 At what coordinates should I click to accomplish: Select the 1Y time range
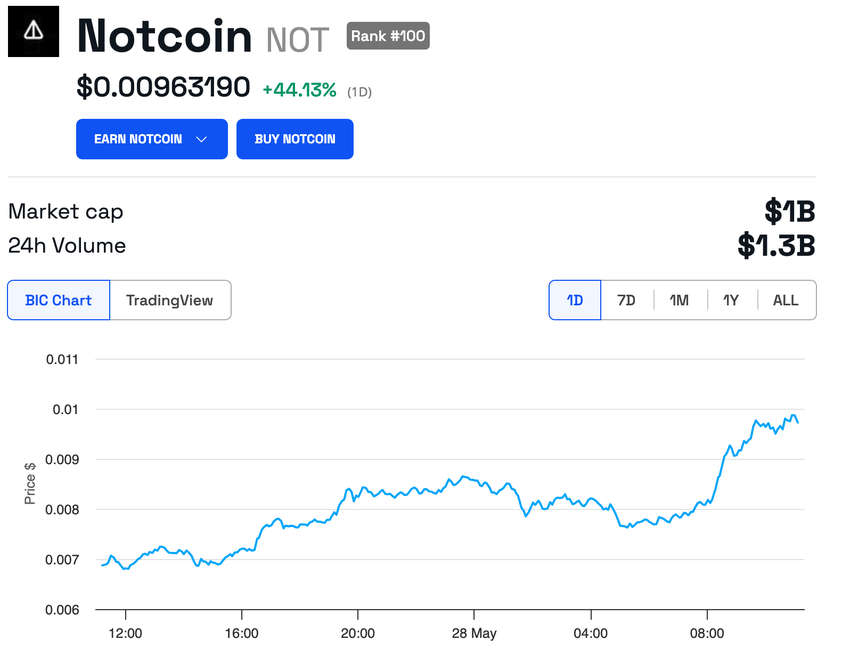(x=731, y=300)
